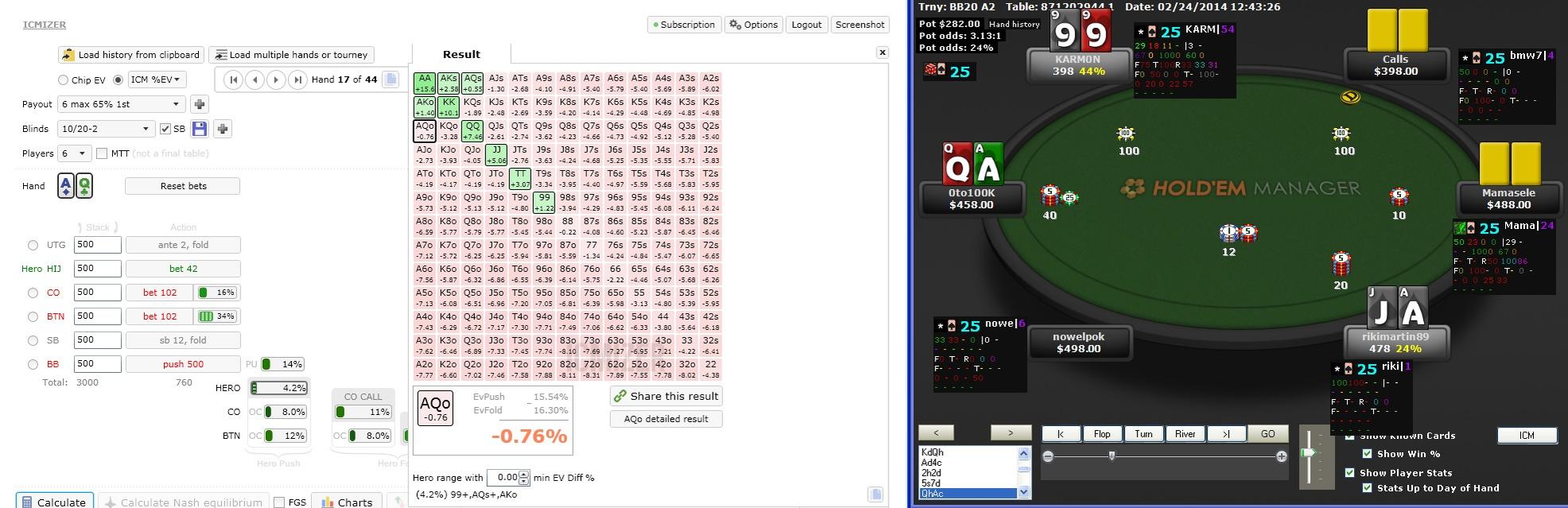
Task: Toggle the SB checkbox
Action: coord(165,129)
